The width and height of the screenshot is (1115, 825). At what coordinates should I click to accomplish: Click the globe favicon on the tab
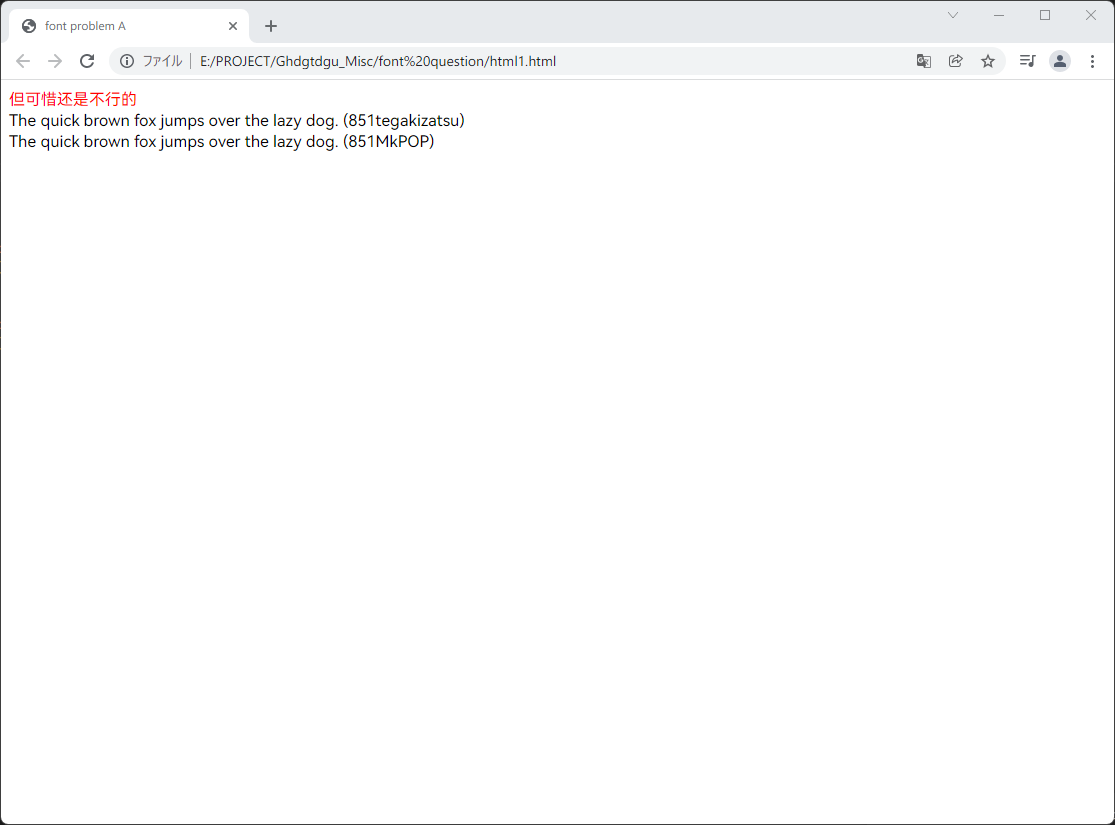point(29,26)
